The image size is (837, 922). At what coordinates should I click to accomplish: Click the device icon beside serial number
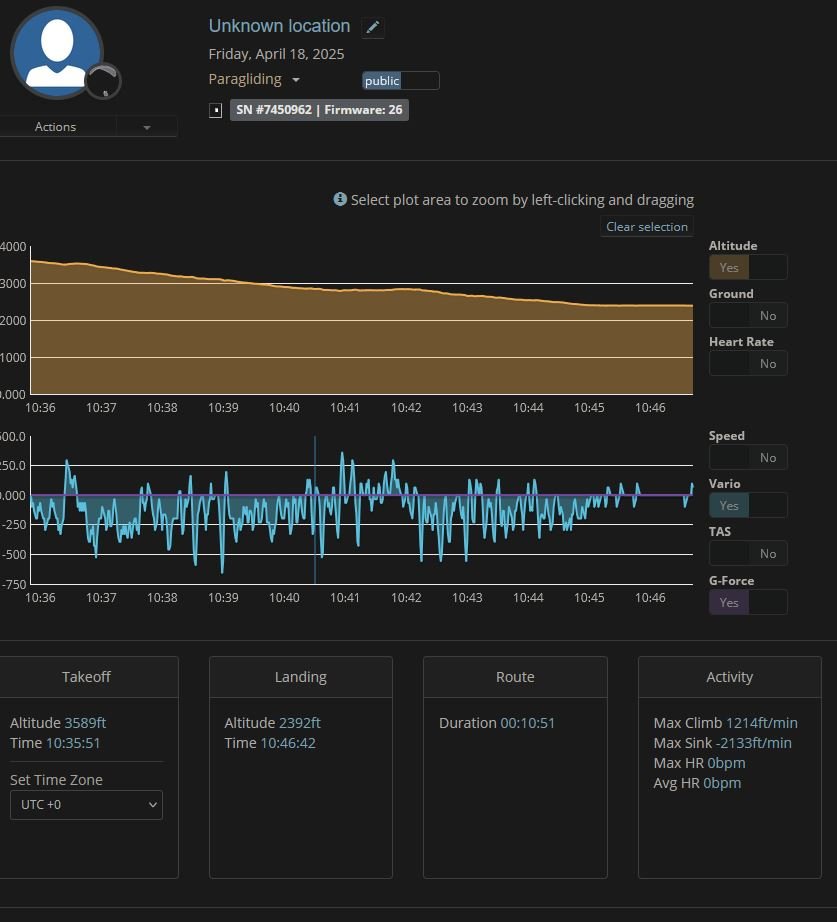216,110
